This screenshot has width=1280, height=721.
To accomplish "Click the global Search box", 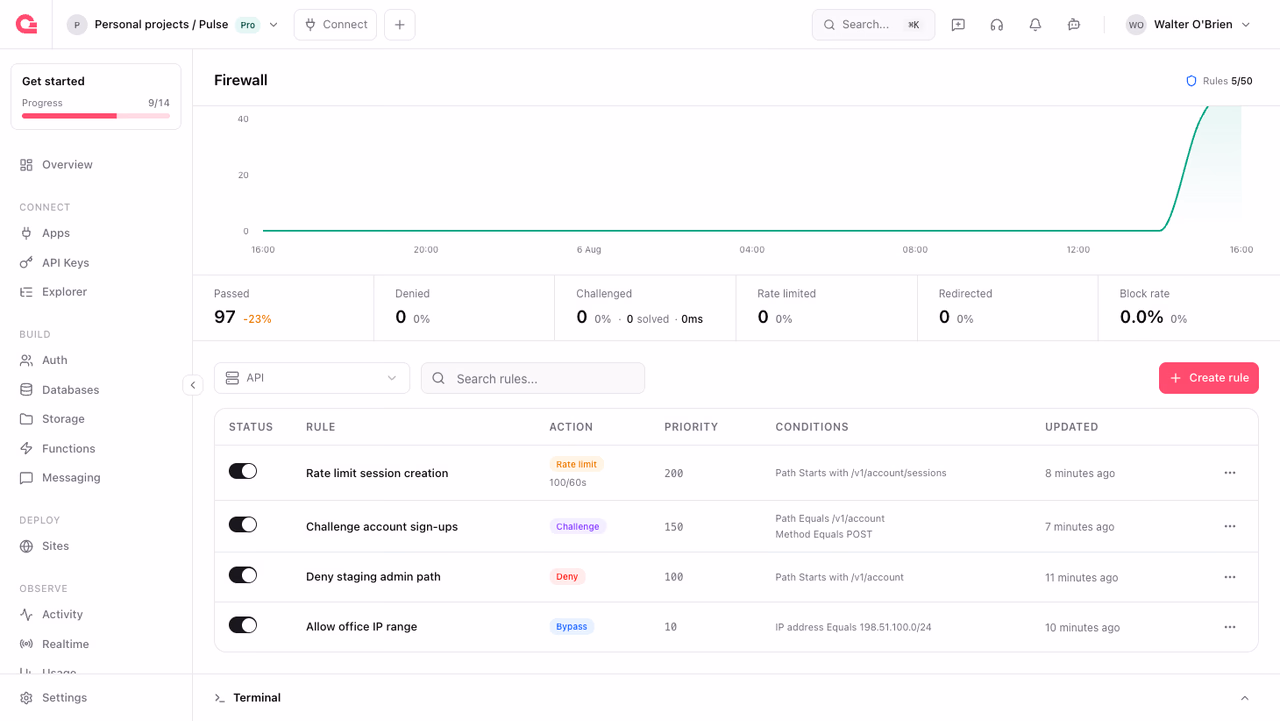I will (x=873, y=25).
